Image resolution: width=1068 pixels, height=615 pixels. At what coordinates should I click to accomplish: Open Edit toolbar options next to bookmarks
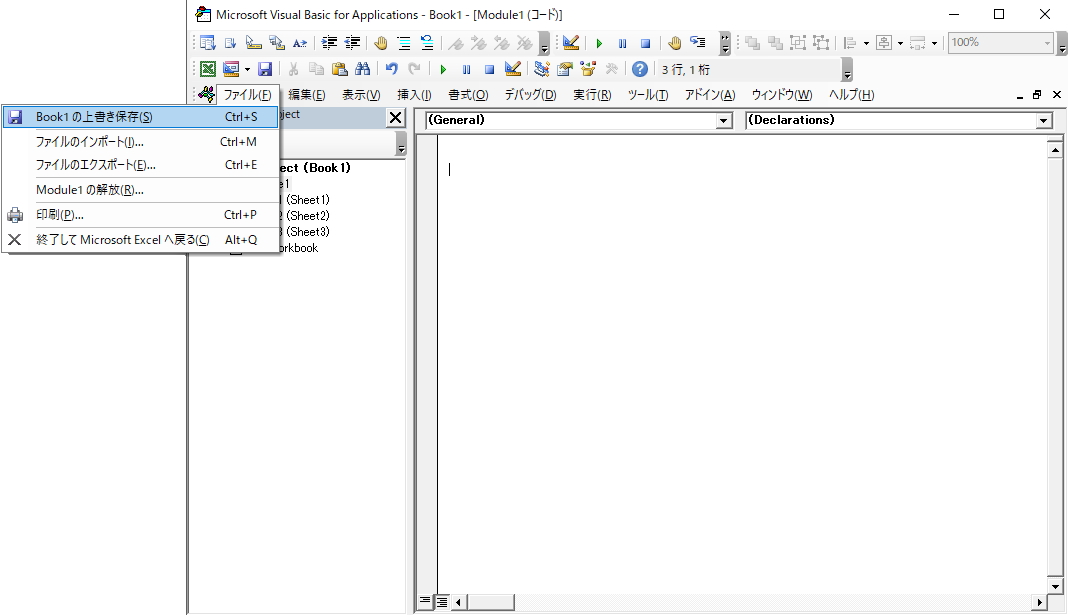(x=544, y=43)
